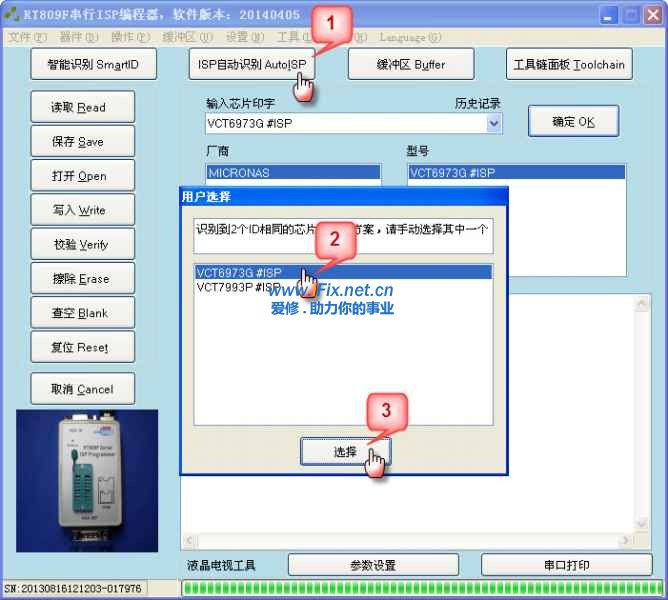Screen dimensions: 668x600
Task: Select VCT7993P #ISP in the list
Action: 239,287
